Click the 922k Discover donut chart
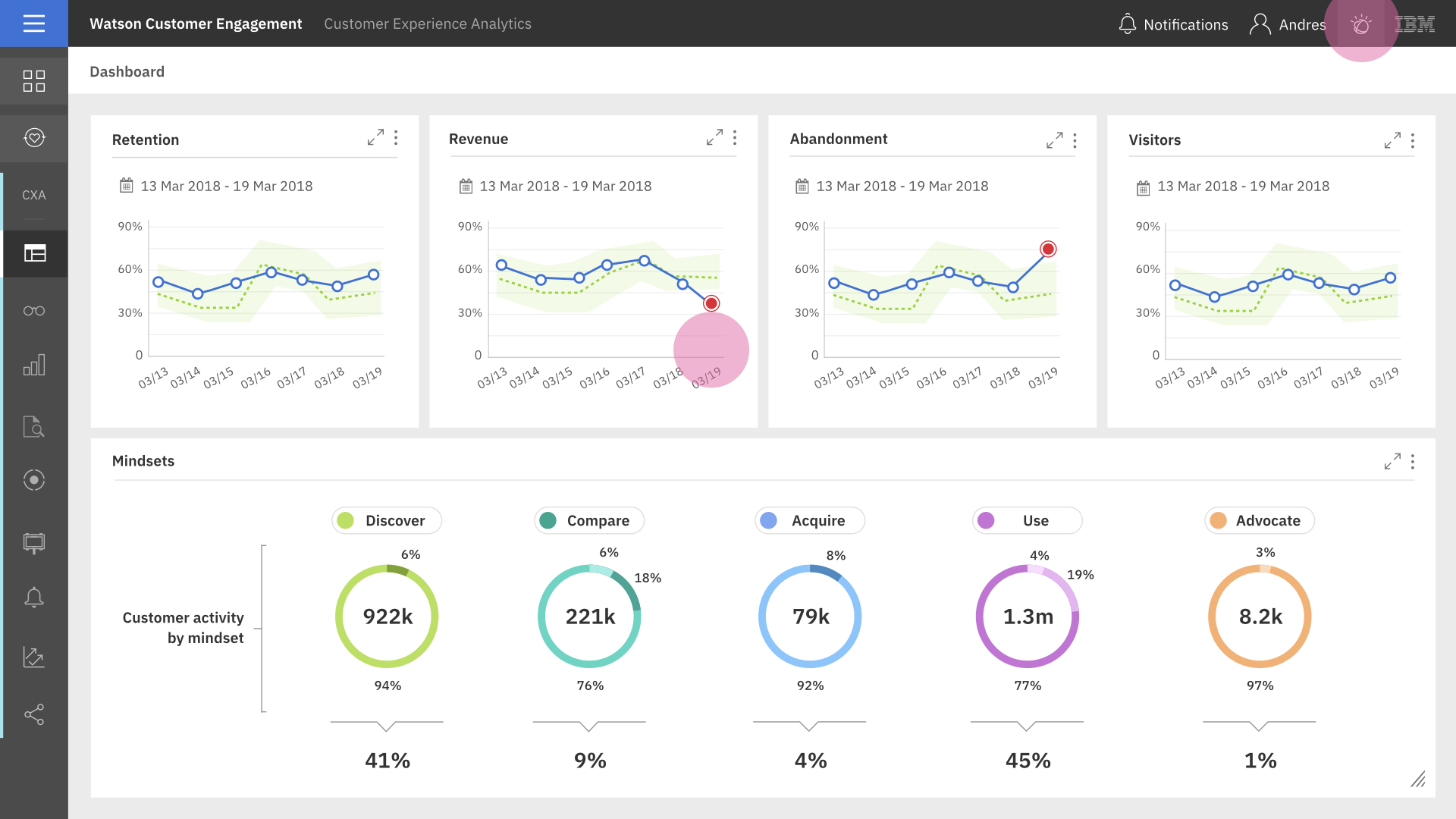 point(387,617)
